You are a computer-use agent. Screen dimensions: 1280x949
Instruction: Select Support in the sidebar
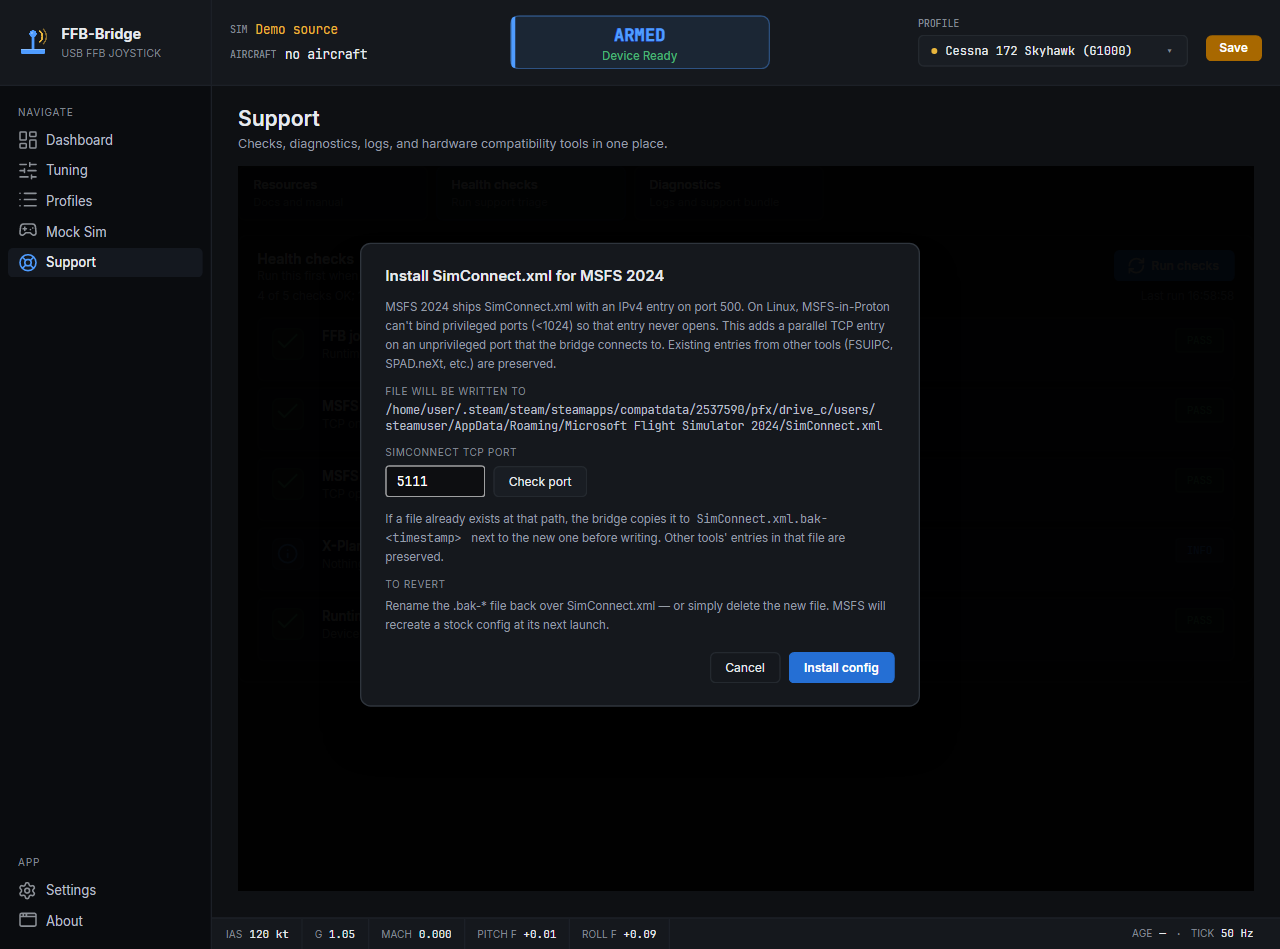[x=105, y=262]
